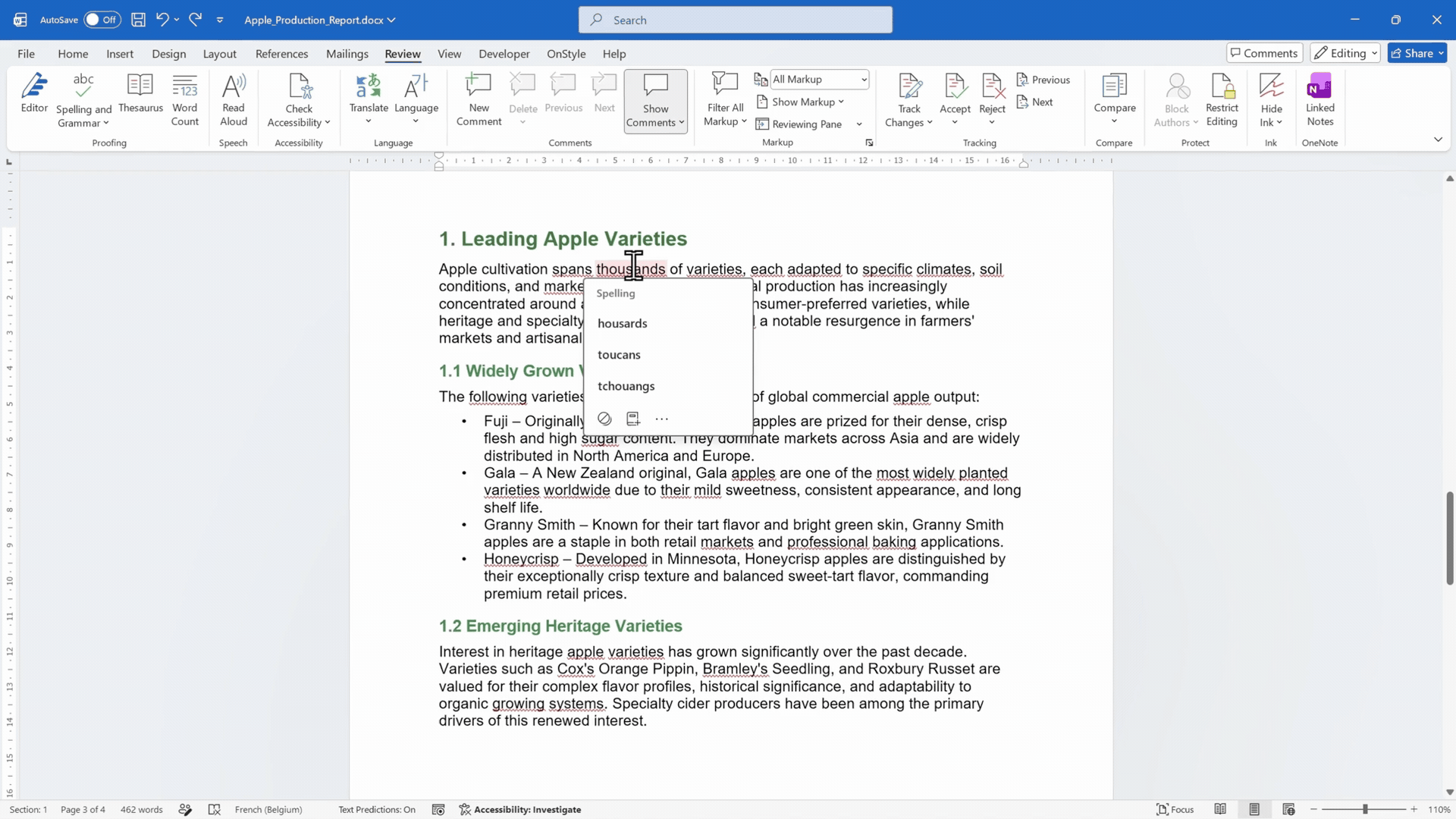Screen dimensions: 1456x819
Task: Expand the Editing mode dropdown
Action: coord(1346,53)
